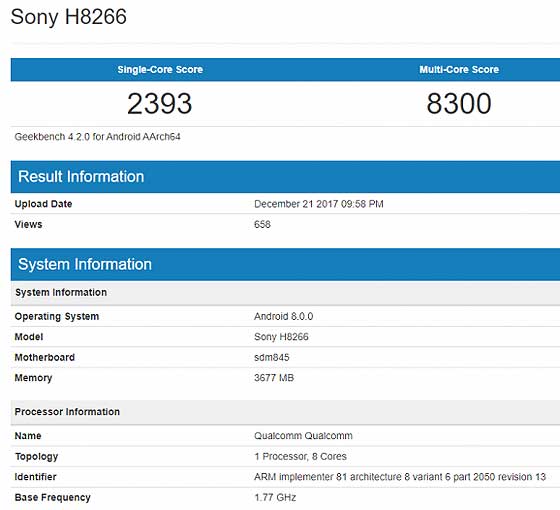Viewport: 560px width, 510px height.
Task: Click the Android 8.0.0 value
Action: (x=284, y=316)
